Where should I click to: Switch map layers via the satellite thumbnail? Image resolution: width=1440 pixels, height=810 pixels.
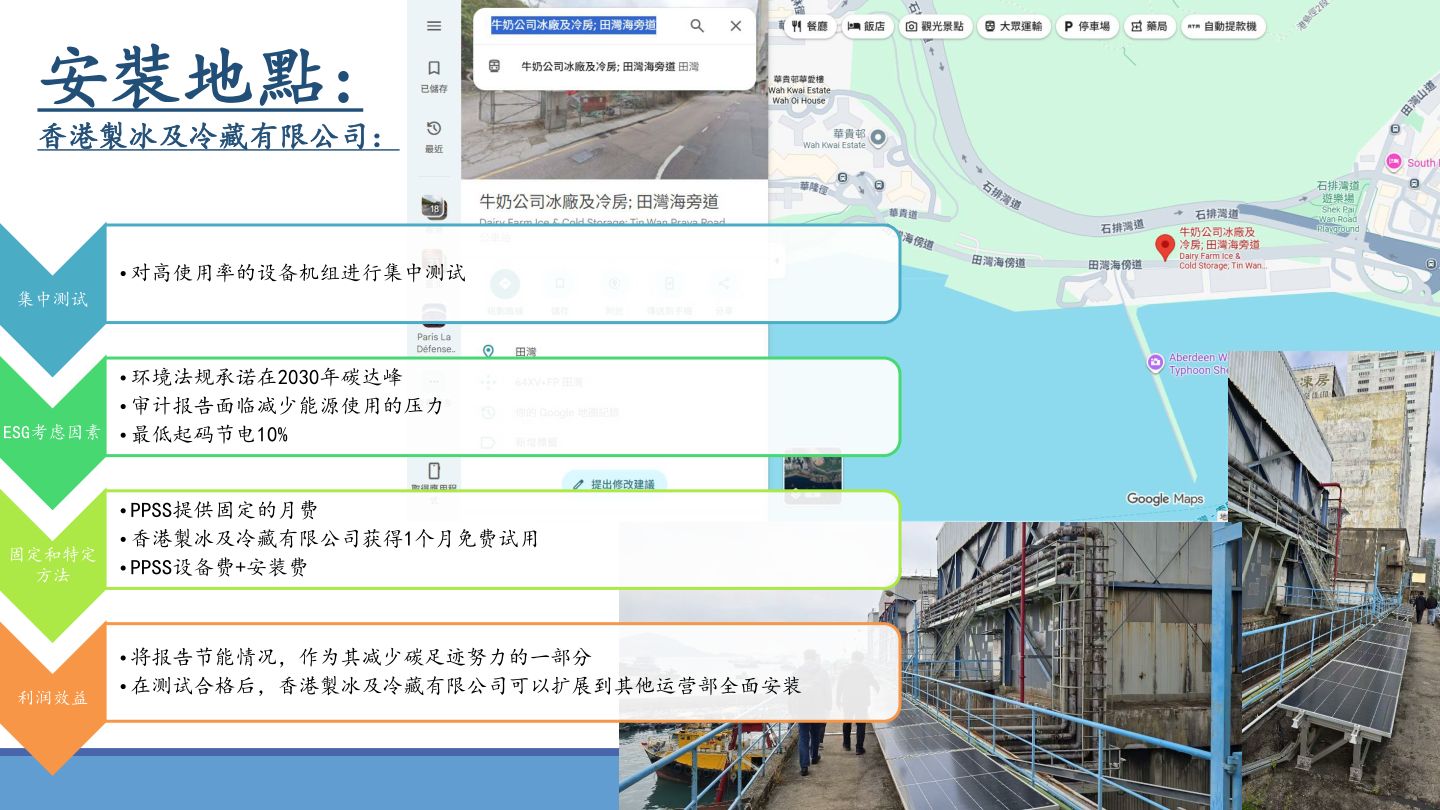pyautogui.click(x=813, y=476)
